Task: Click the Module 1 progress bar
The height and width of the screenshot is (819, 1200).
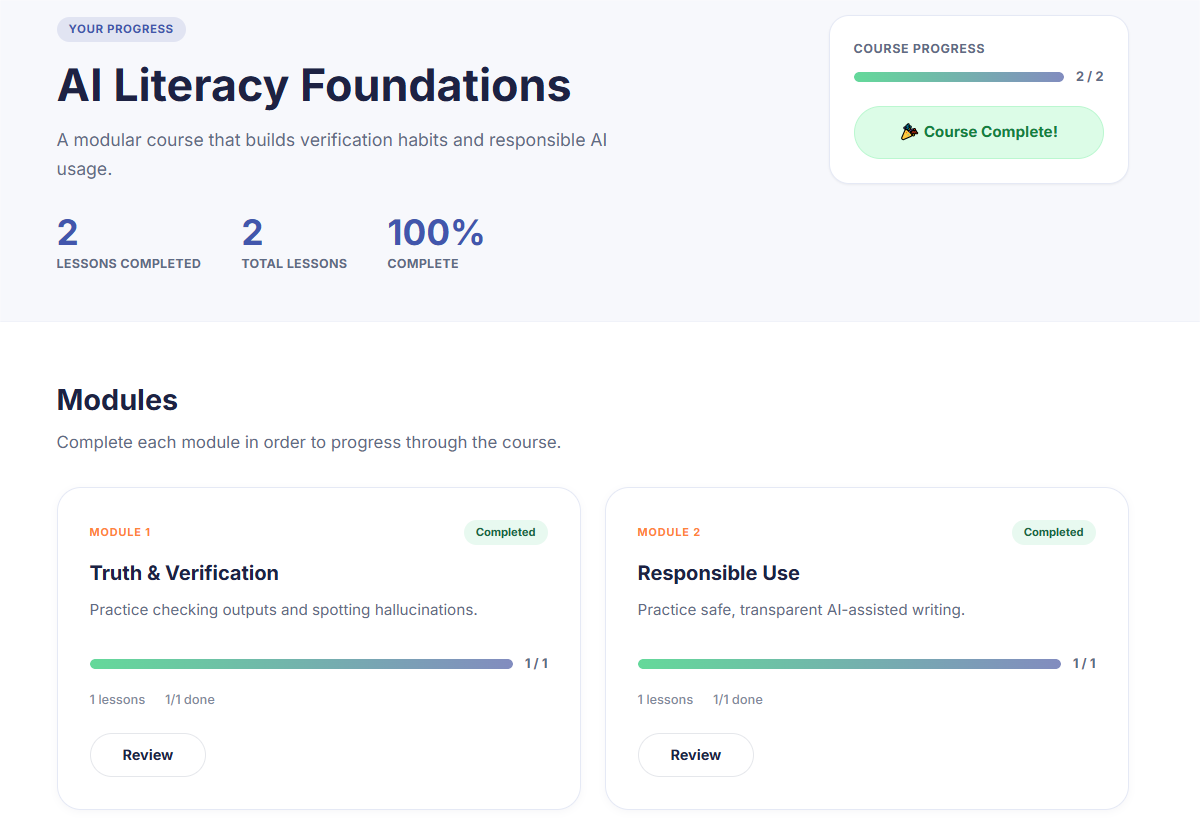Action: pos(301,664)
